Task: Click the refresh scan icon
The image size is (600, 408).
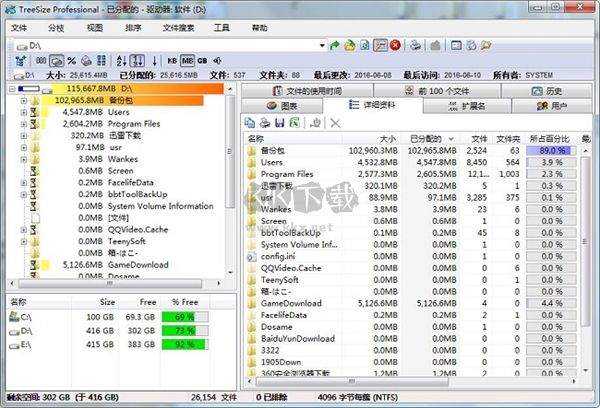Action: (365, 46)
